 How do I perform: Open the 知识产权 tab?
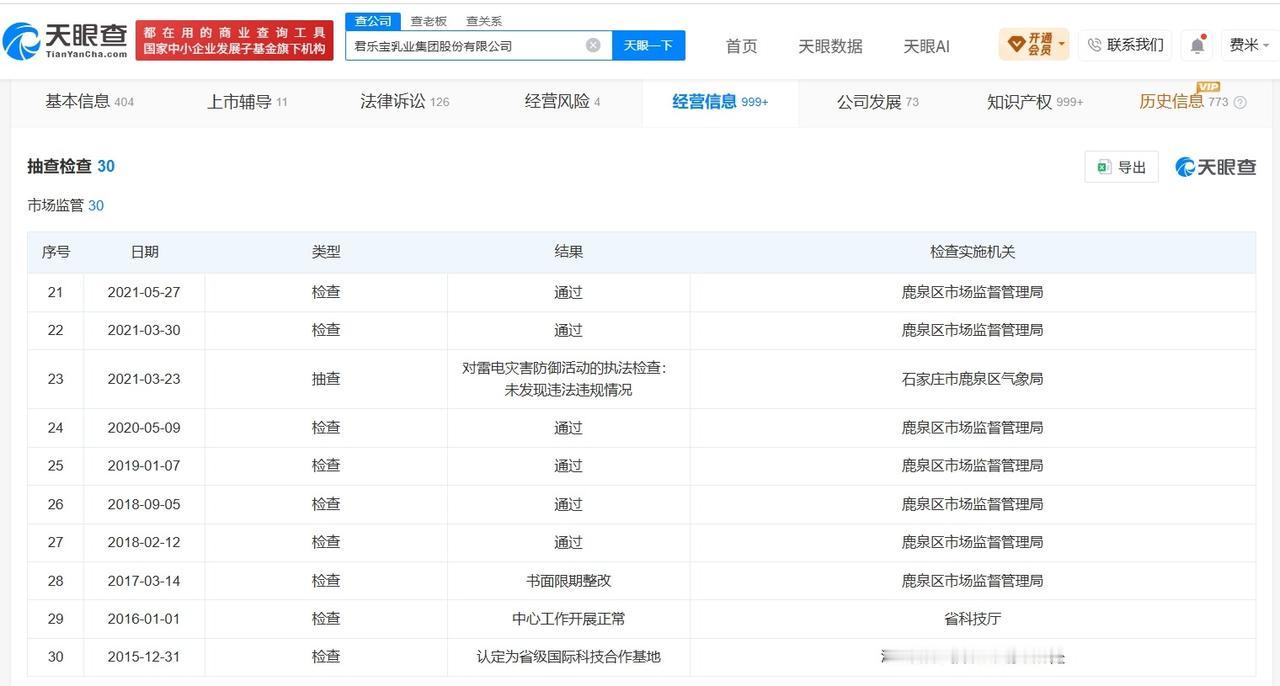coord(1034,101)
